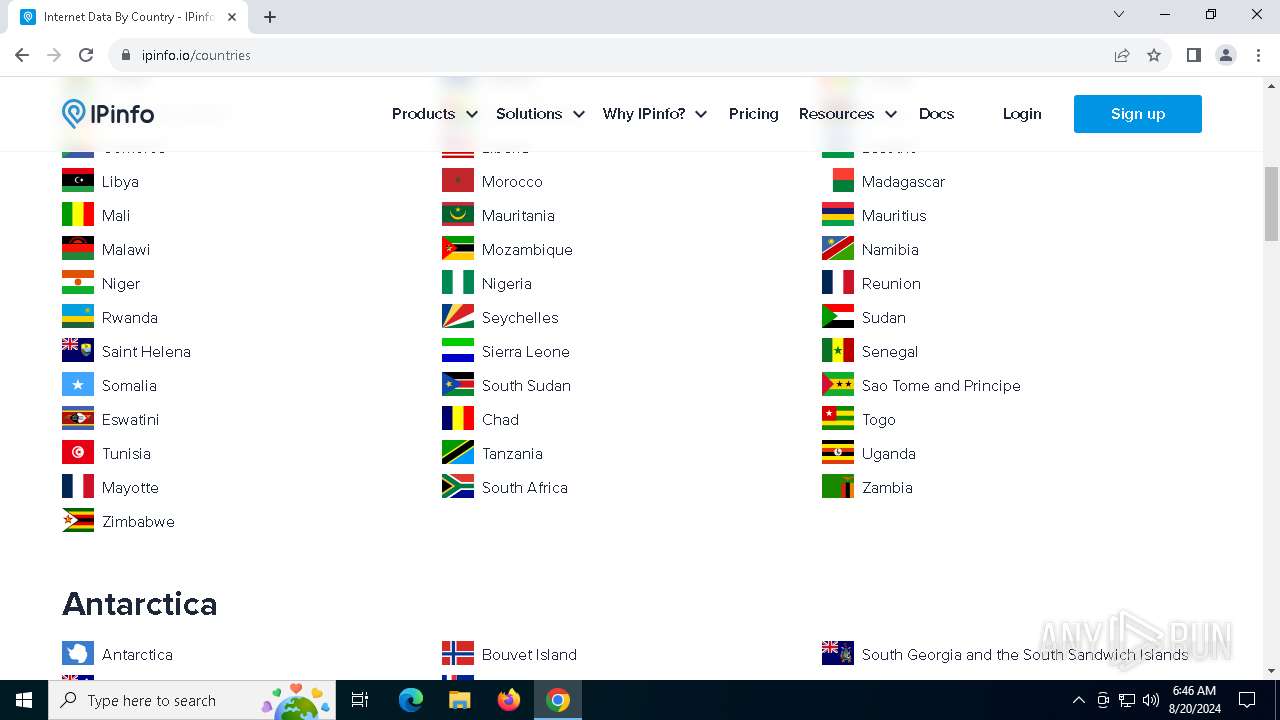Open the Reunion country link

tap(891, 283)
